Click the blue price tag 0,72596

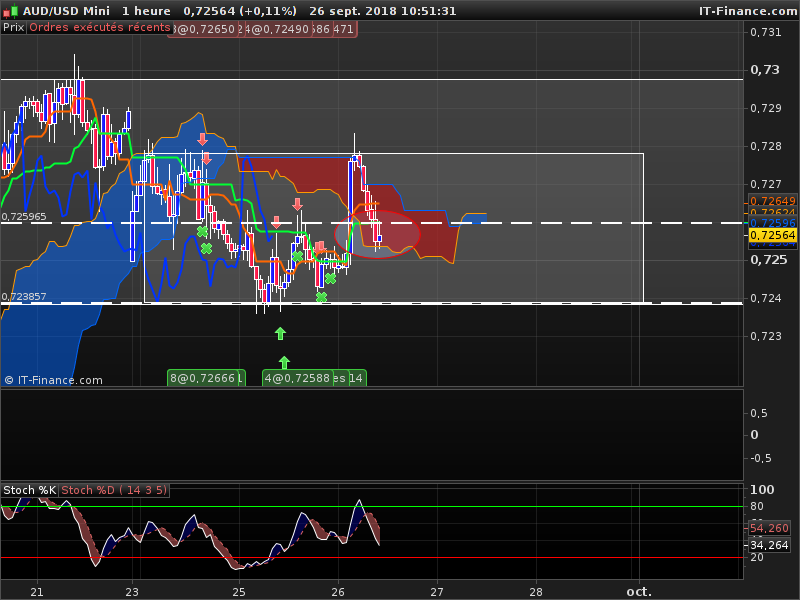772,223
